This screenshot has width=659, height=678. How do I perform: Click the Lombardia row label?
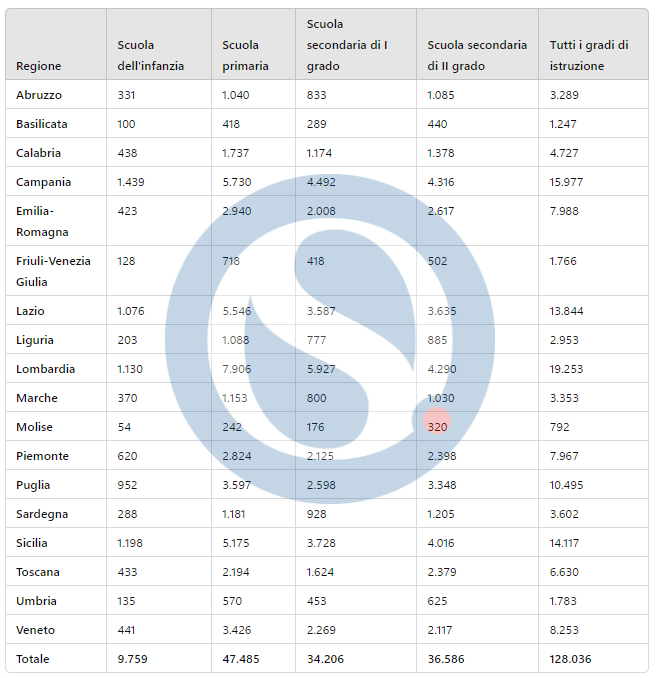point(46,369)
